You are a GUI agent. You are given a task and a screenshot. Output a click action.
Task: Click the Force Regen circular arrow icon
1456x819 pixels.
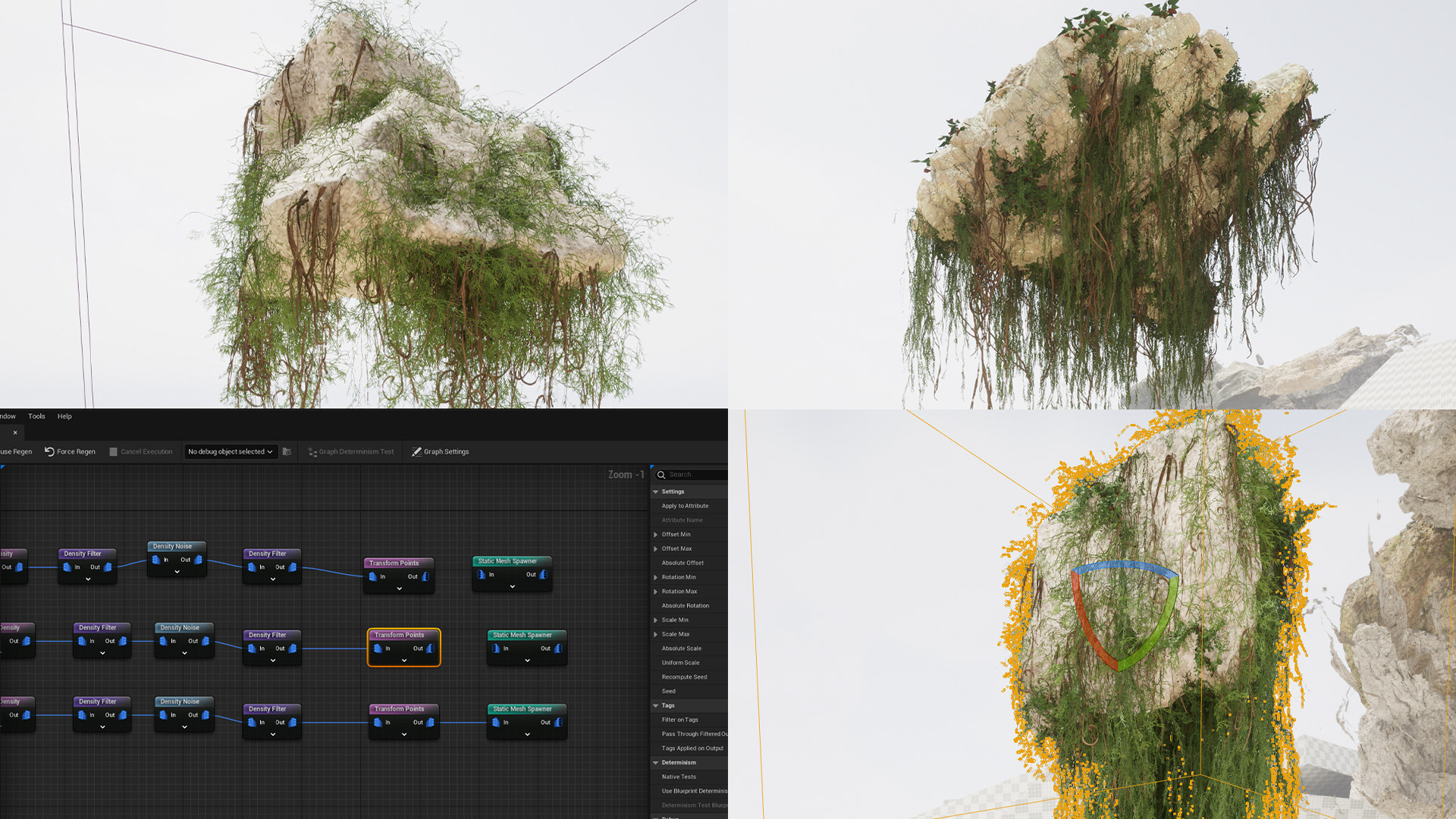(49, 452)
